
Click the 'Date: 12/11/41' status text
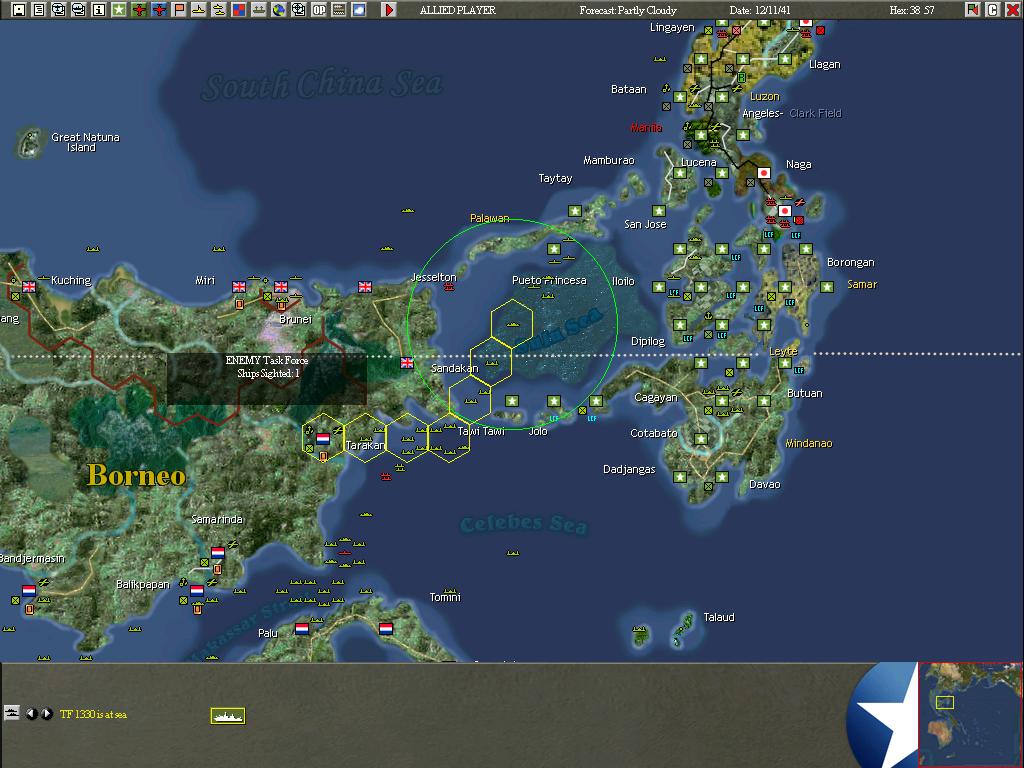pos(760,10)
